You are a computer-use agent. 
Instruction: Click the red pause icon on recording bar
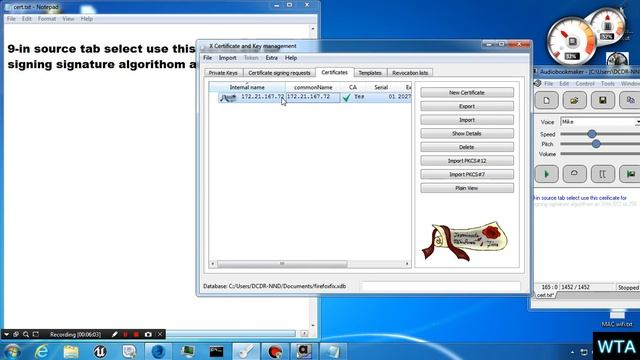tap(125, 334)
